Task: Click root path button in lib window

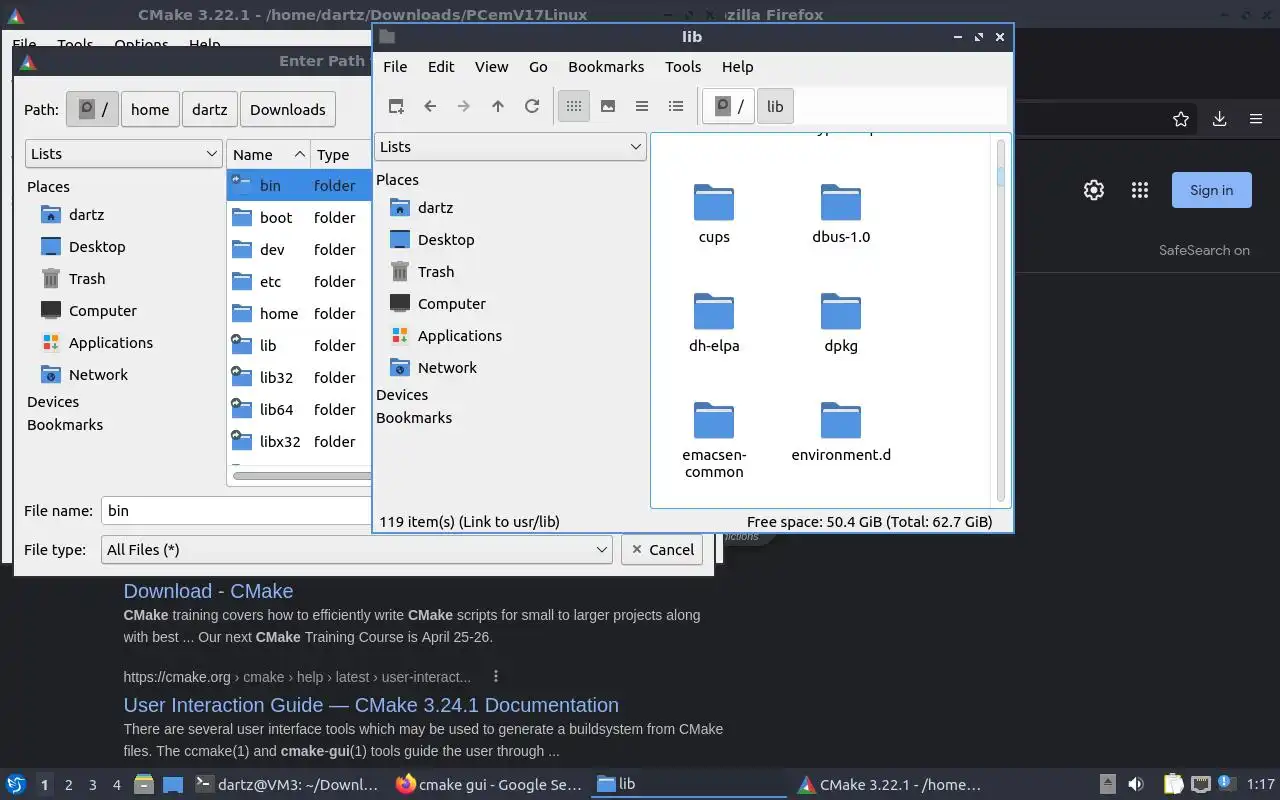Action: (728, 107)
